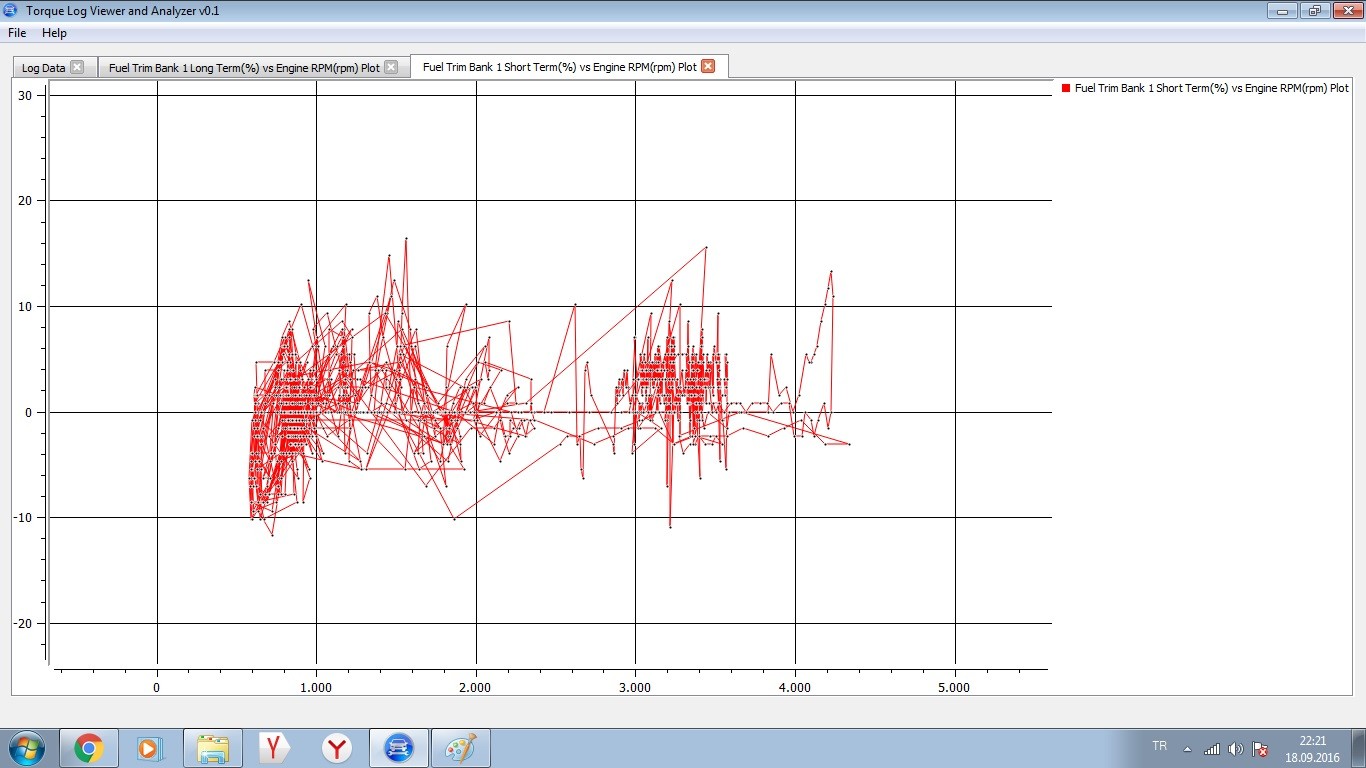This screenshot has width=1366, height=768.
Task: Expand hidden system tray icons arrow
Action: tap(1187, 749)
